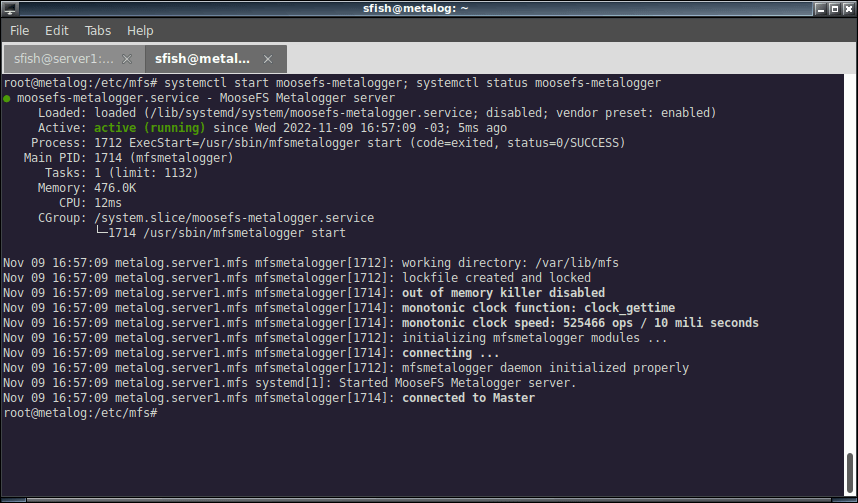Viewport: 858px width, 503px height.
Task: Click the title bar text 'sfish@metalog: ~'
Action: click(416, 8)
